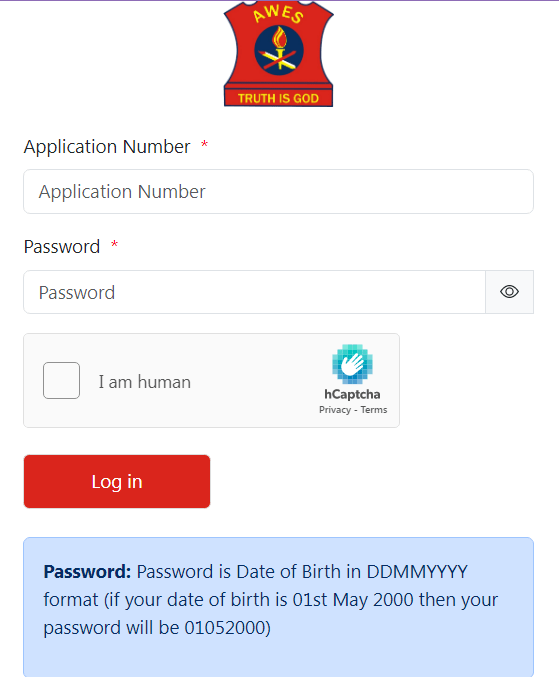559x677 pixels.
Task: Click the torch emblem inside the crest
Action: 279,50
